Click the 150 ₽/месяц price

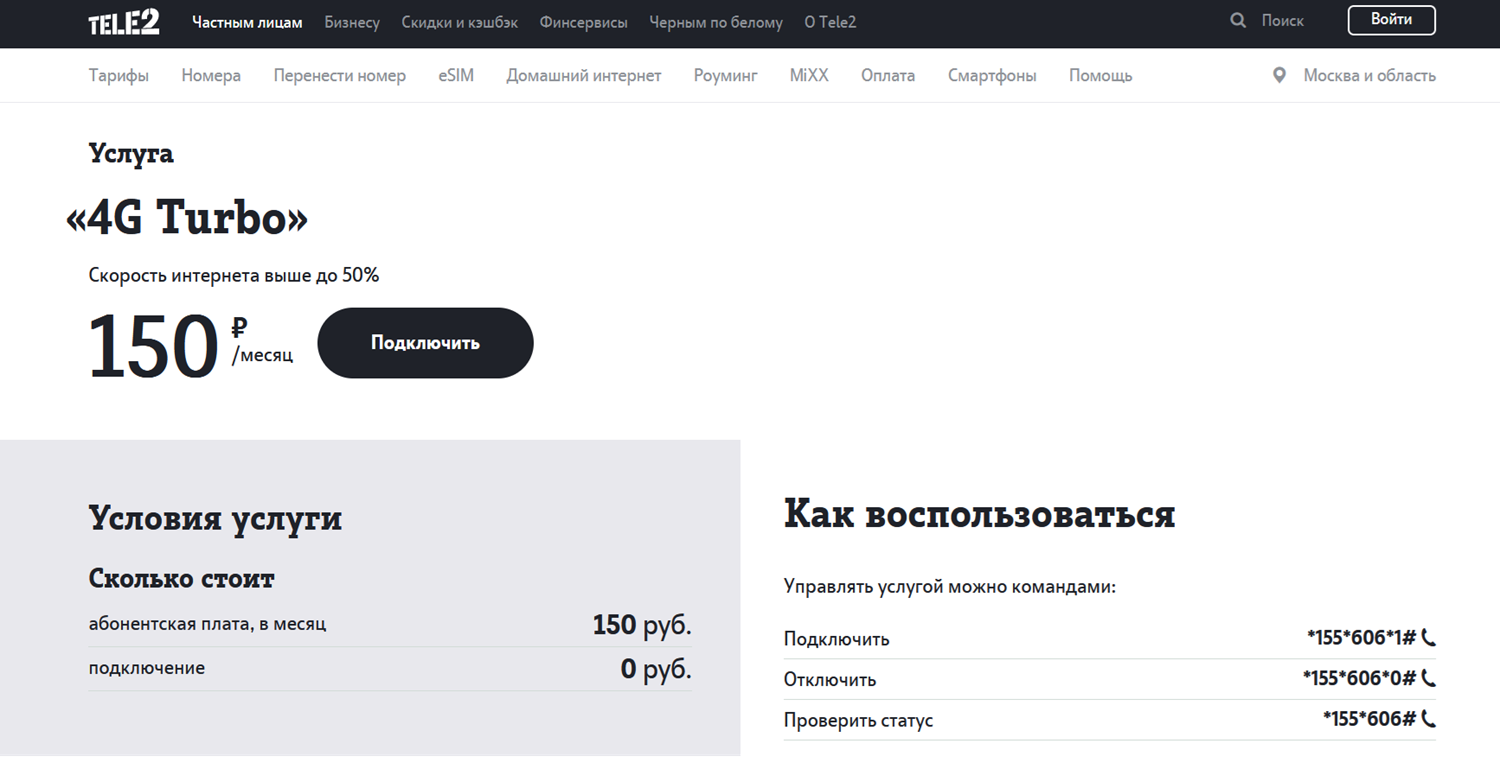pos(191,346)
